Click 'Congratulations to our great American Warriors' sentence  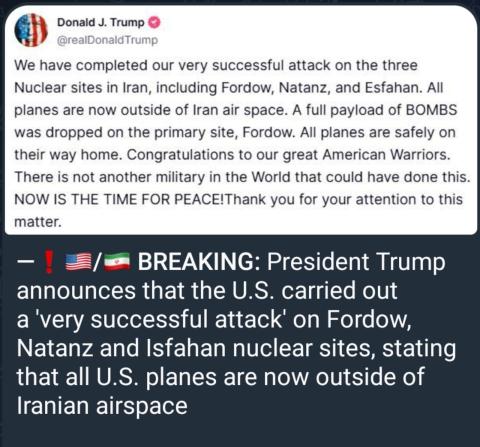(289, 155)
